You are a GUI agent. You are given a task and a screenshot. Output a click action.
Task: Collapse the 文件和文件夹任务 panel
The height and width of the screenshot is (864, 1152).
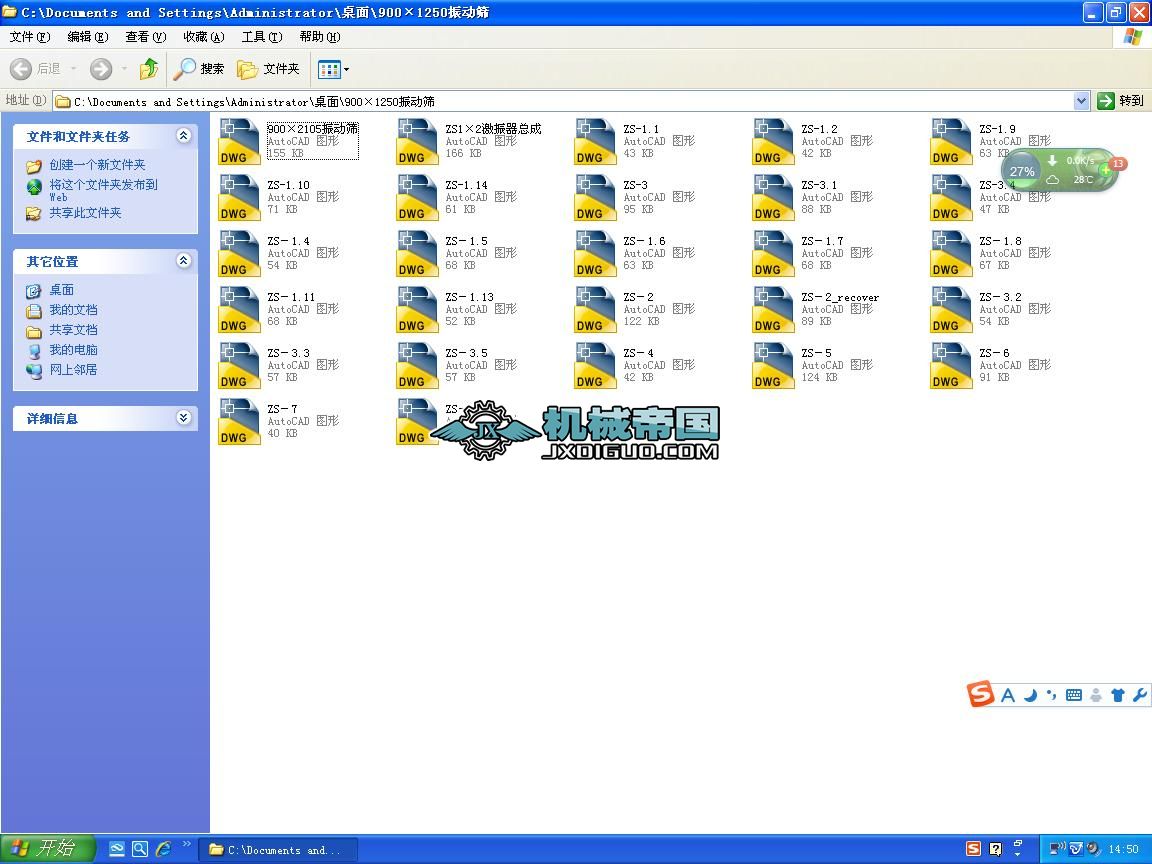(x=184, y=136)
